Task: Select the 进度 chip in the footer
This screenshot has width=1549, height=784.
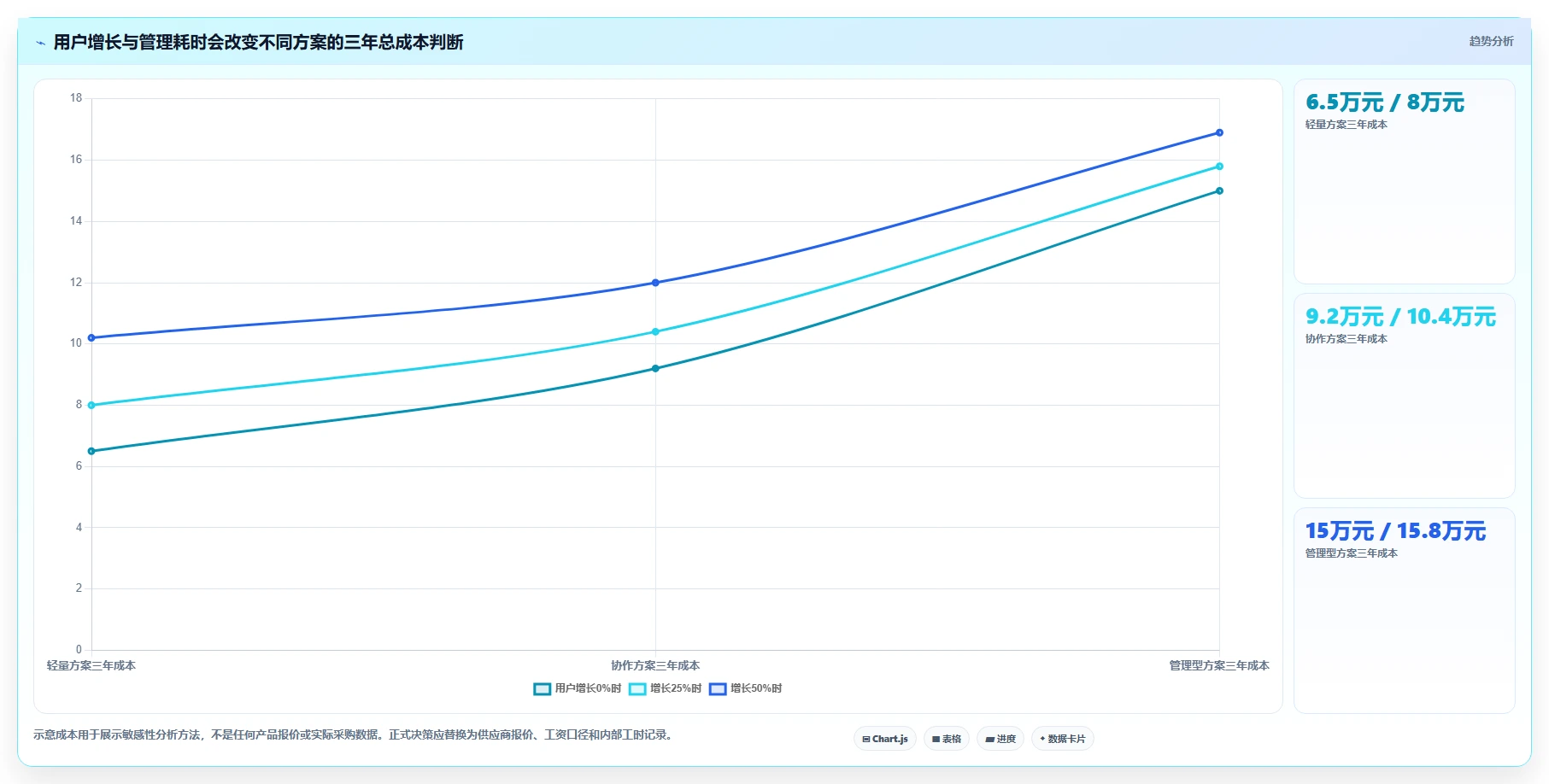Action: coord(1000,739)
